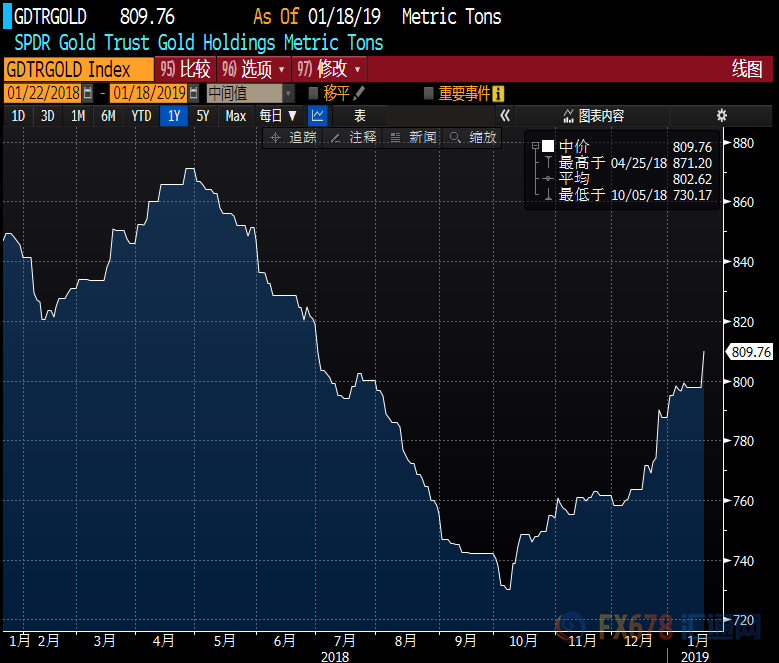The image size is (779, 663).
Task: Activate the 追踪 crosshair tracking tool
Action: (x=293, y=138)
